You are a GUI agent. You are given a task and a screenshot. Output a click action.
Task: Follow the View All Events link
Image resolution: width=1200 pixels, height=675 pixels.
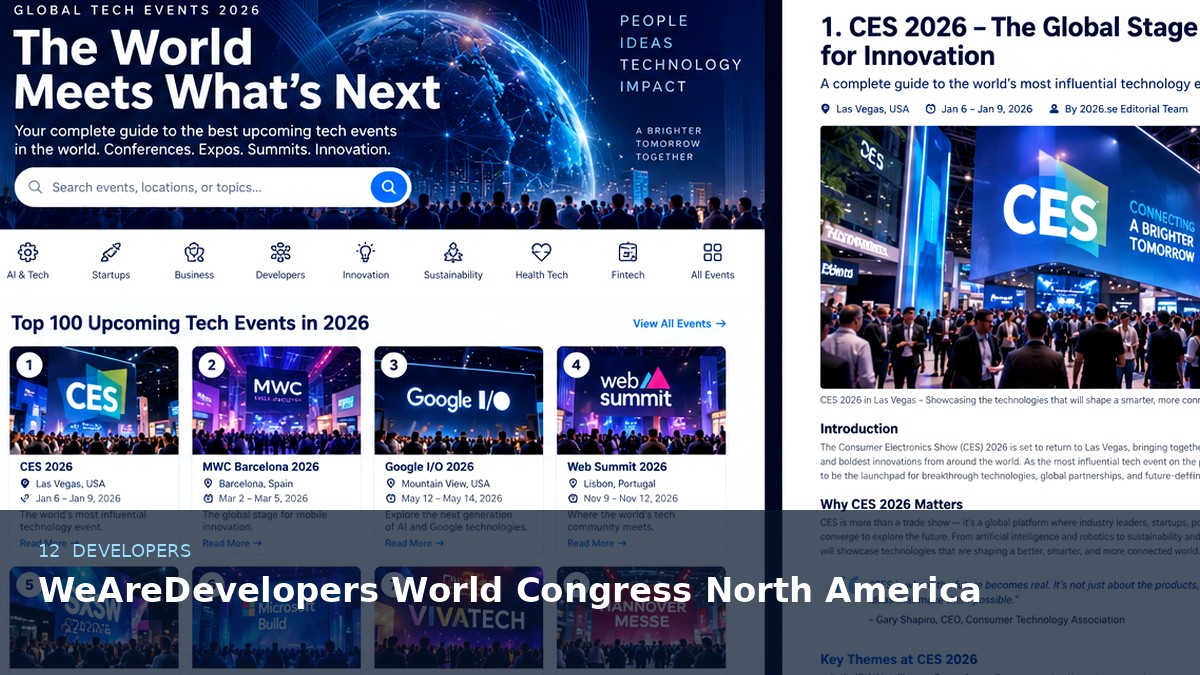pyautogui.click(x=679, y=323)
